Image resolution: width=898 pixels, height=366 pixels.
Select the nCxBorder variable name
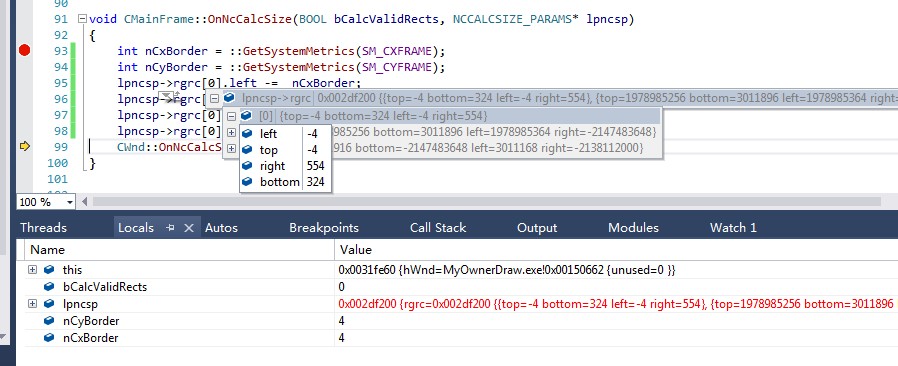point(90,338)
